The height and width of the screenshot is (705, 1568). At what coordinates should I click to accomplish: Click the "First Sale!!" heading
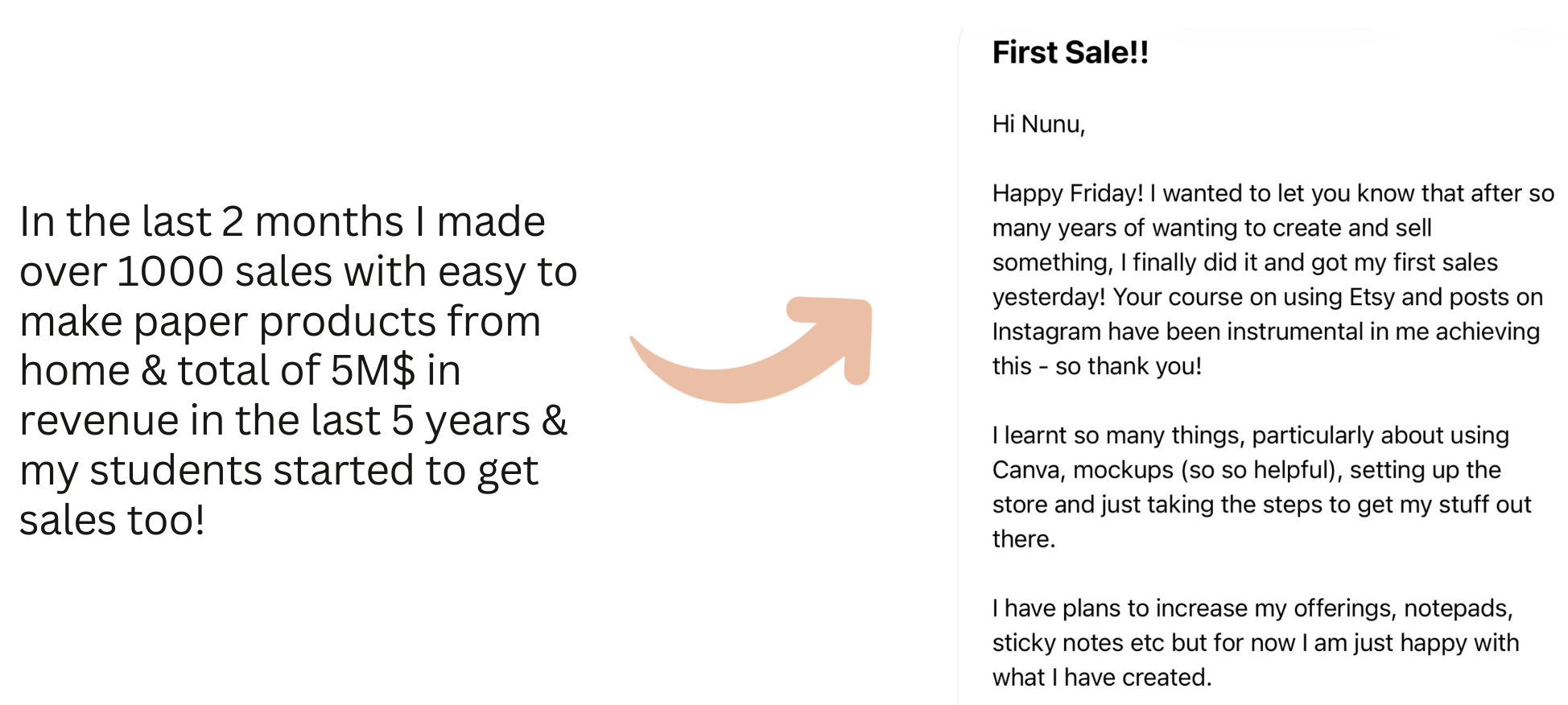(x=1070, y=53)
